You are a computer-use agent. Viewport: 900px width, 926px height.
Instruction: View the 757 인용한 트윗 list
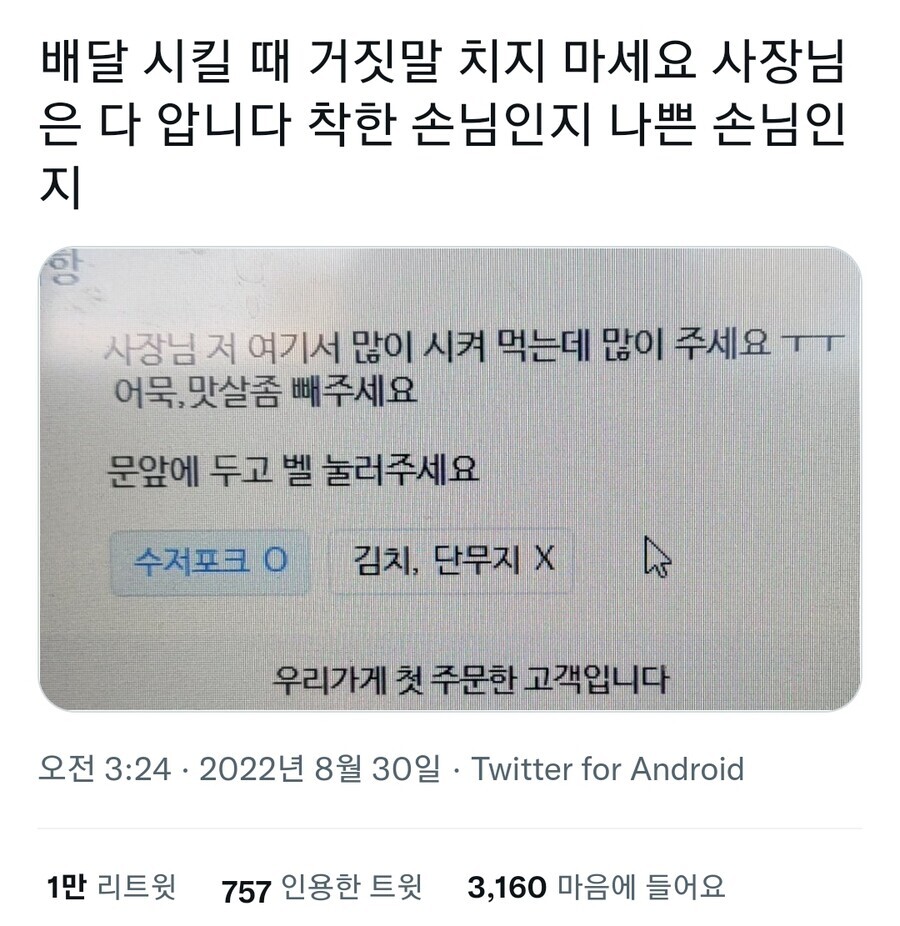coord(321,888)
